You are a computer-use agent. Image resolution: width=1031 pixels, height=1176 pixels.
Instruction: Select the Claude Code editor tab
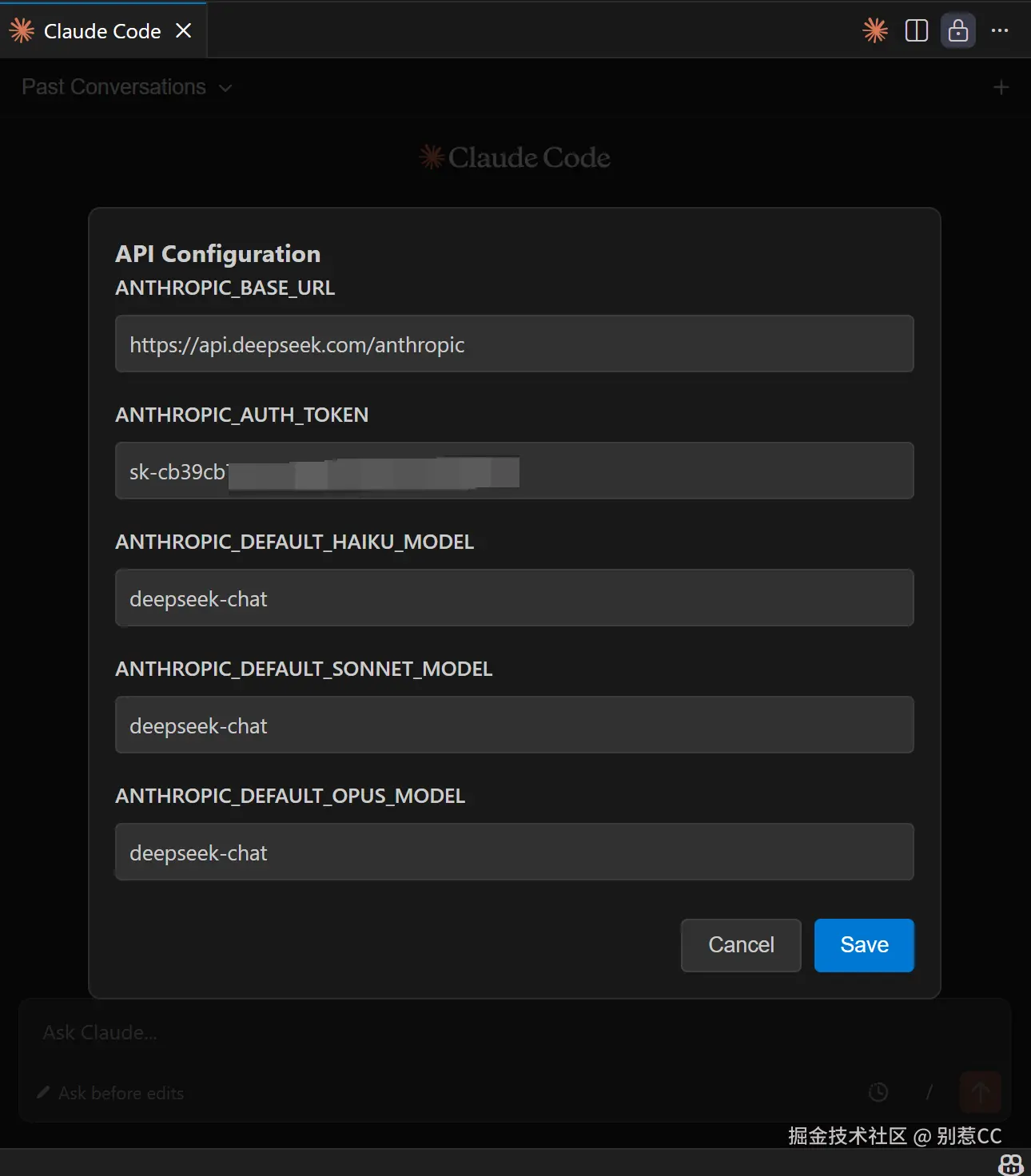pos(102,31)
